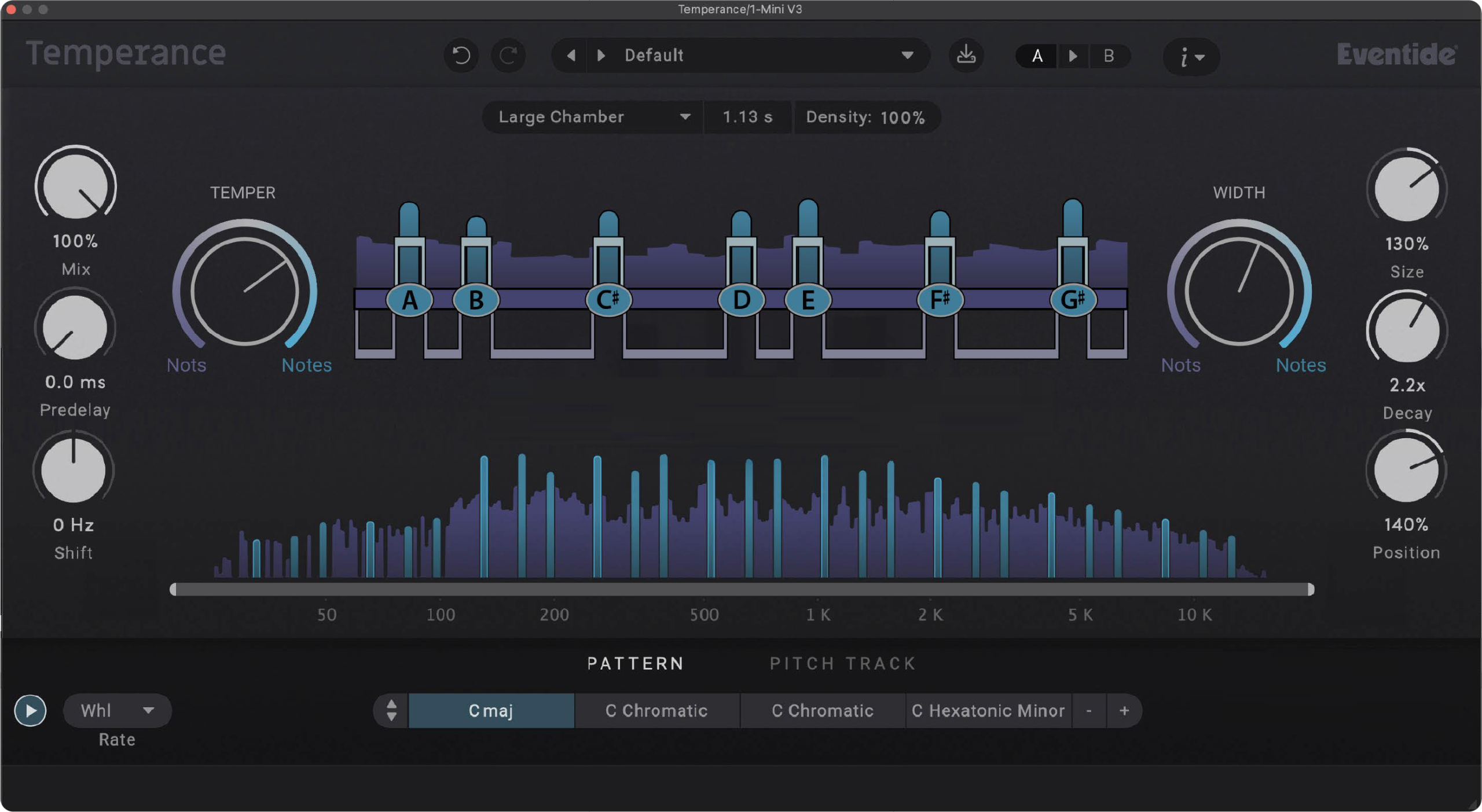Go to previous preset arrow
1482x812 pixels.
(x=571, y=56)
